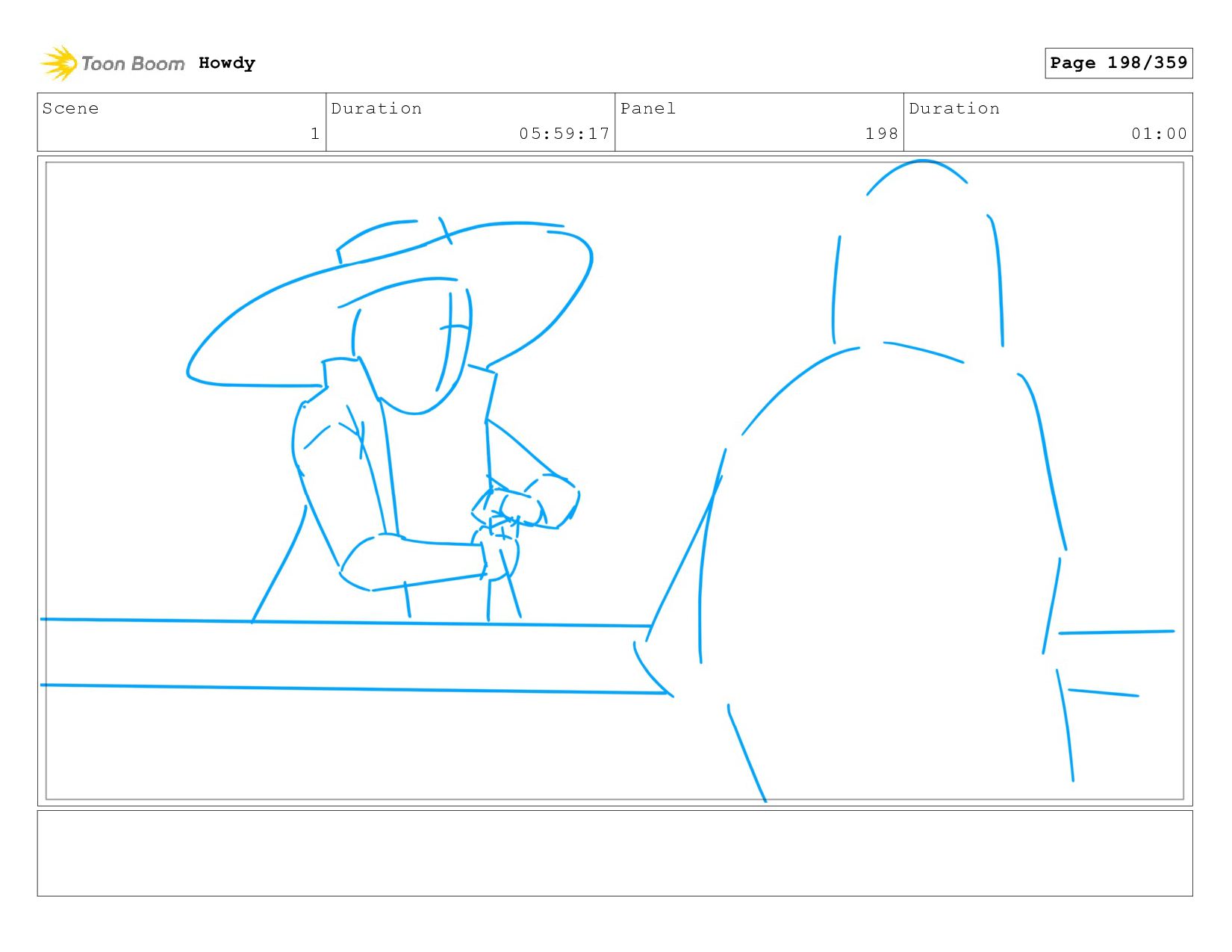Click the 'Howdy' project title
This screenshot has width=1232, height=952.
pyautogui.click(x=227, y=63)
